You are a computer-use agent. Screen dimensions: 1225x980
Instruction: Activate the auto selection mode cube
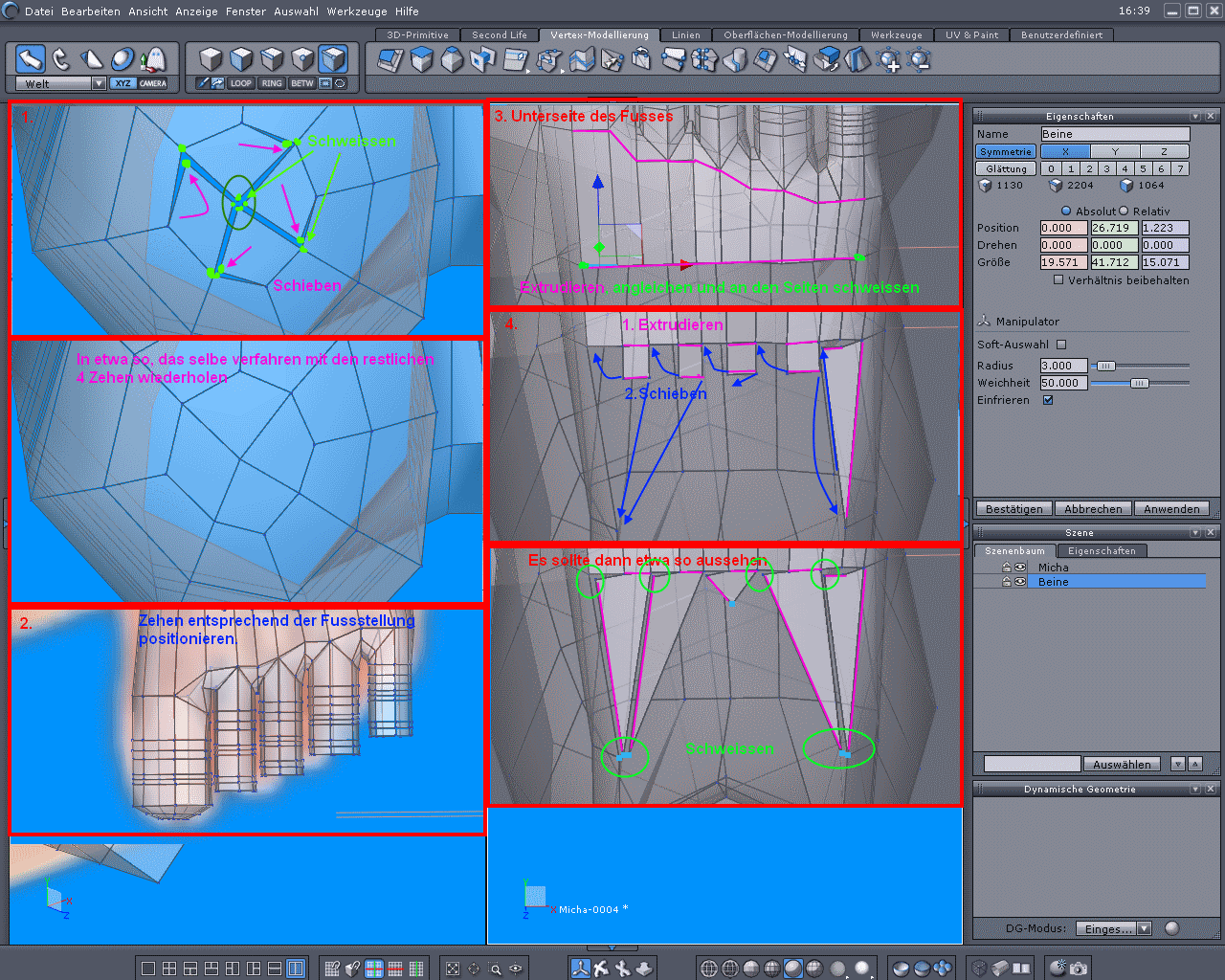tap(333, 59)
